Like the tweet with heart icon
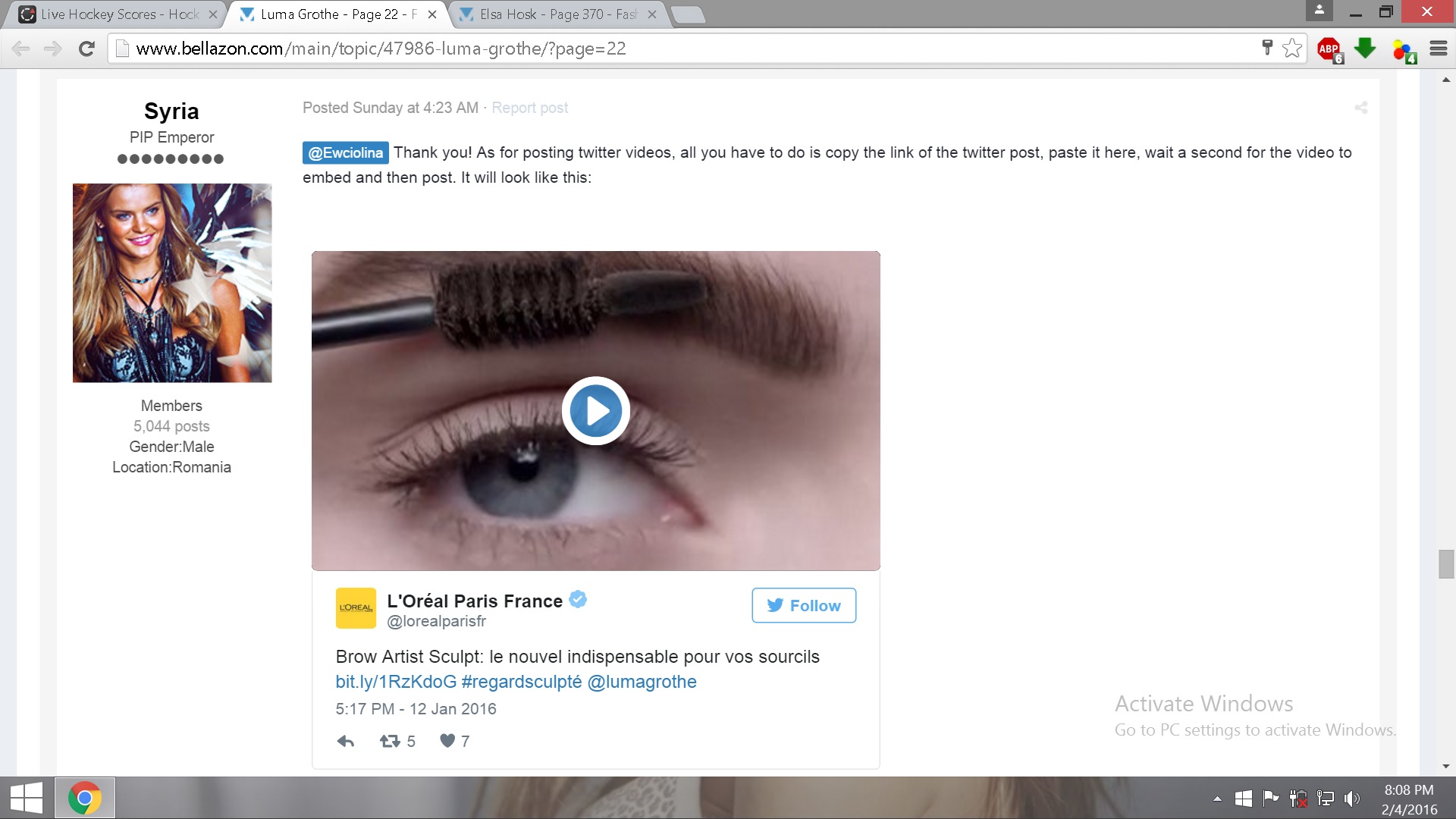Viewport: 1456px width, 819px height. coord(447,741)
